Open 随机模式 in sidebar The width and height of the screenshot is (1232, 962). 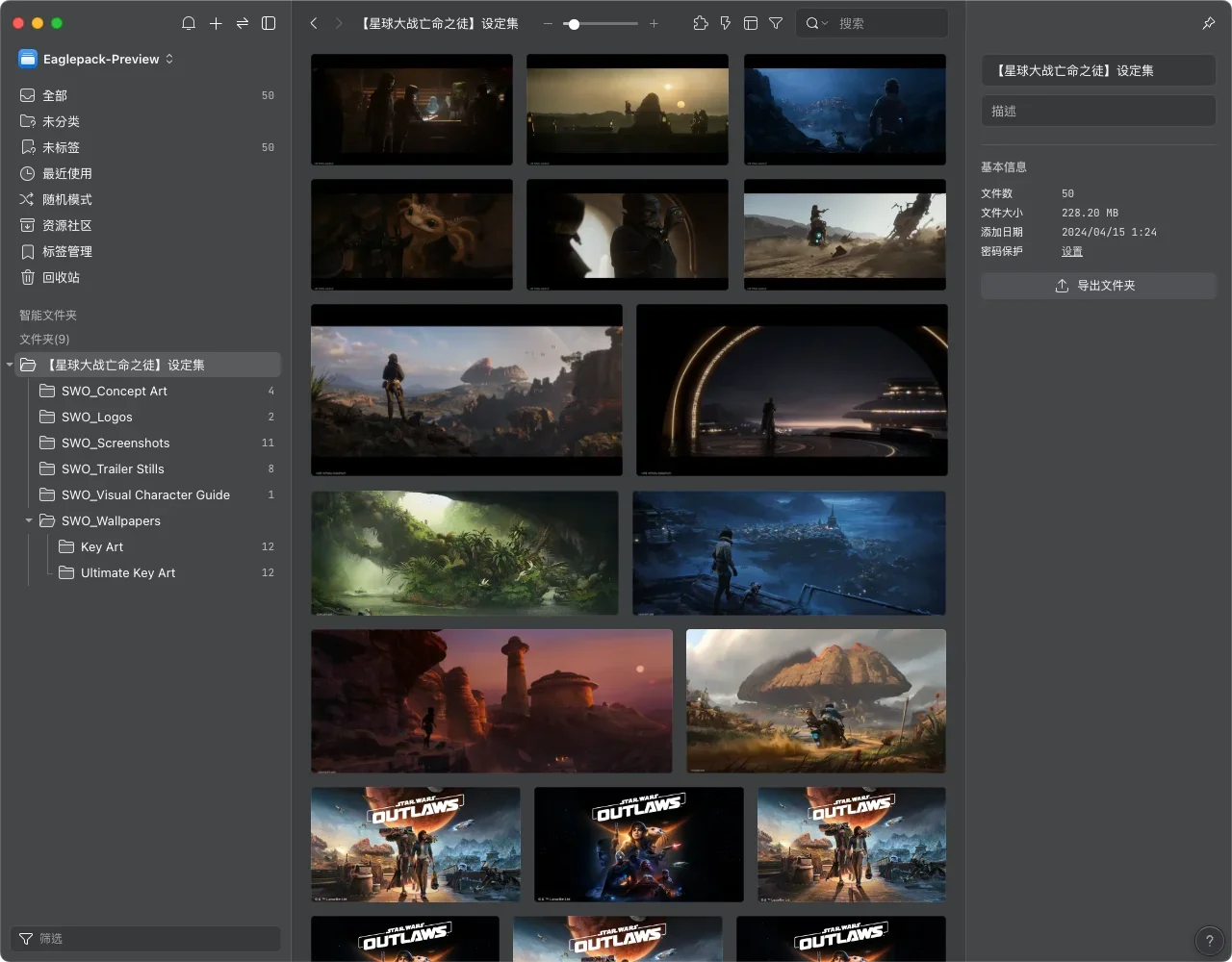coord(146,199)
